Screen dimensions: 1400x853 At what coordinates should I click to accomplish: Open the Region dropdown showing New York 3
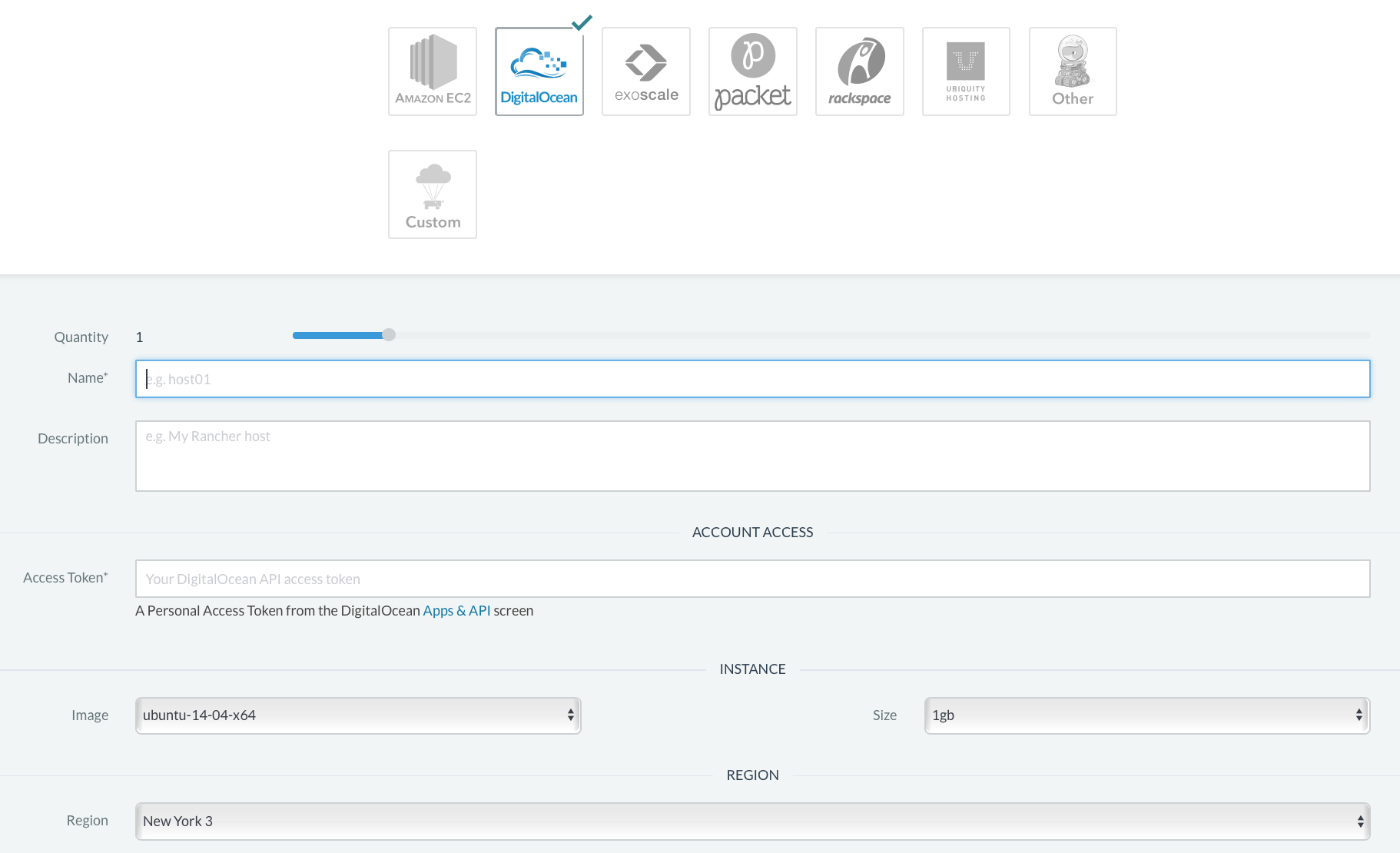753,821
